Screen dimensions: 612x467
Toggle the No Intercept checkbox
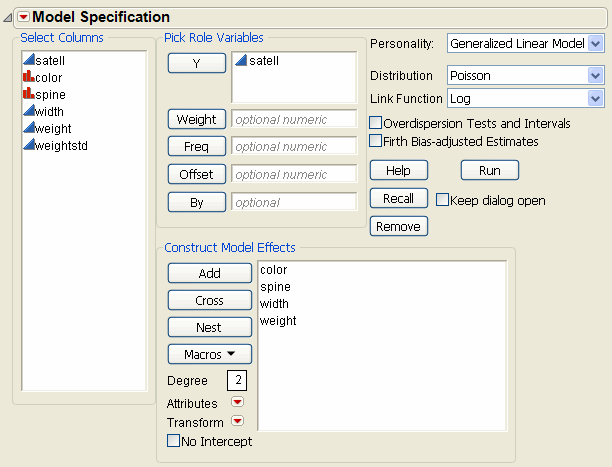tap(173, 441)
